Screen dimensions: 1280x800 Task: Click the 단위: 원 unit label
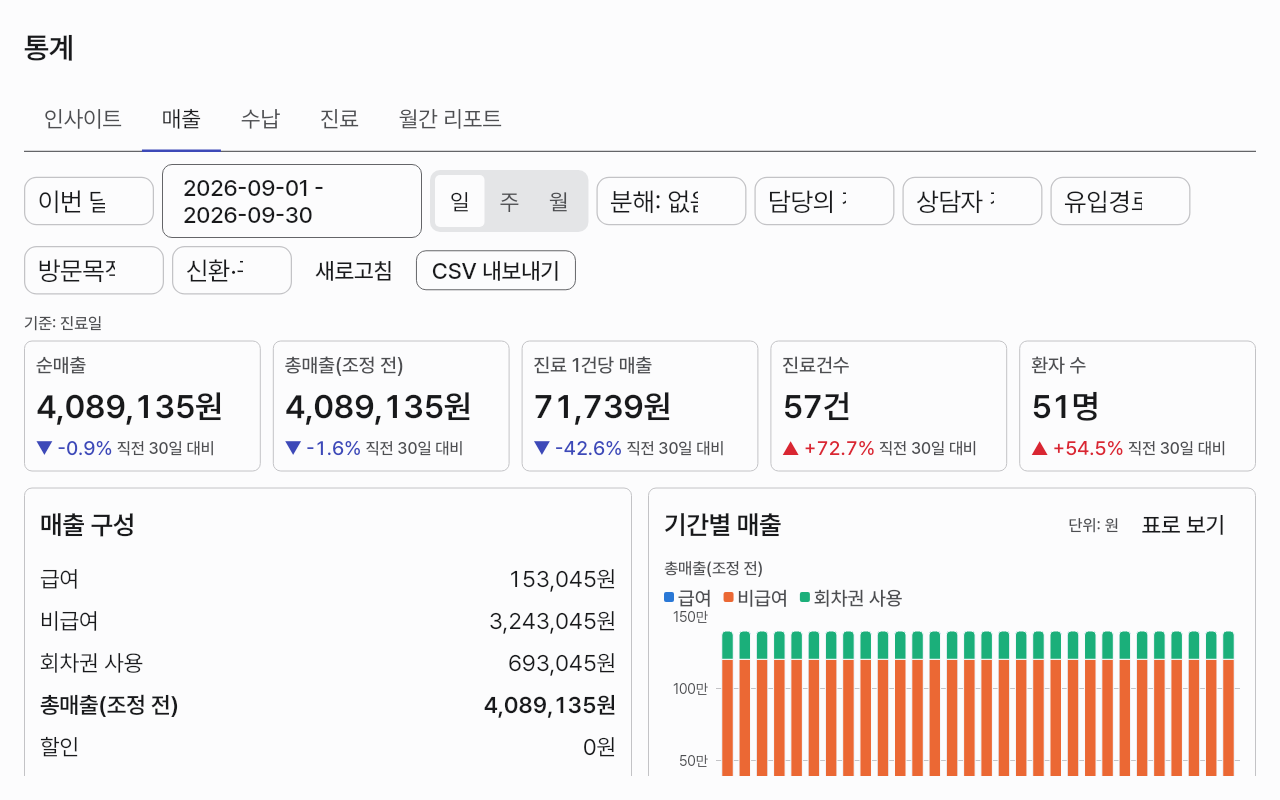(x=1093, y=525)
